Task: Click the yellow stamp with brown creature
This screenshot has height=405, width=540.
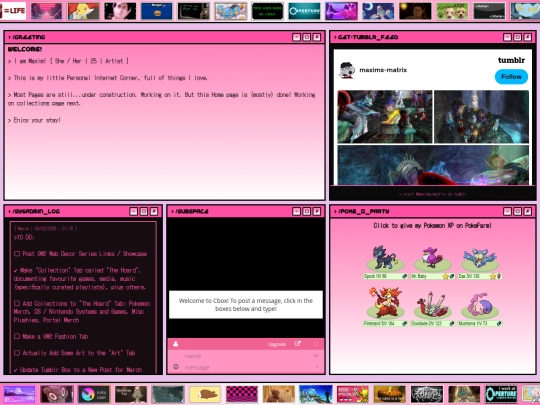Action: click(205, 394)
